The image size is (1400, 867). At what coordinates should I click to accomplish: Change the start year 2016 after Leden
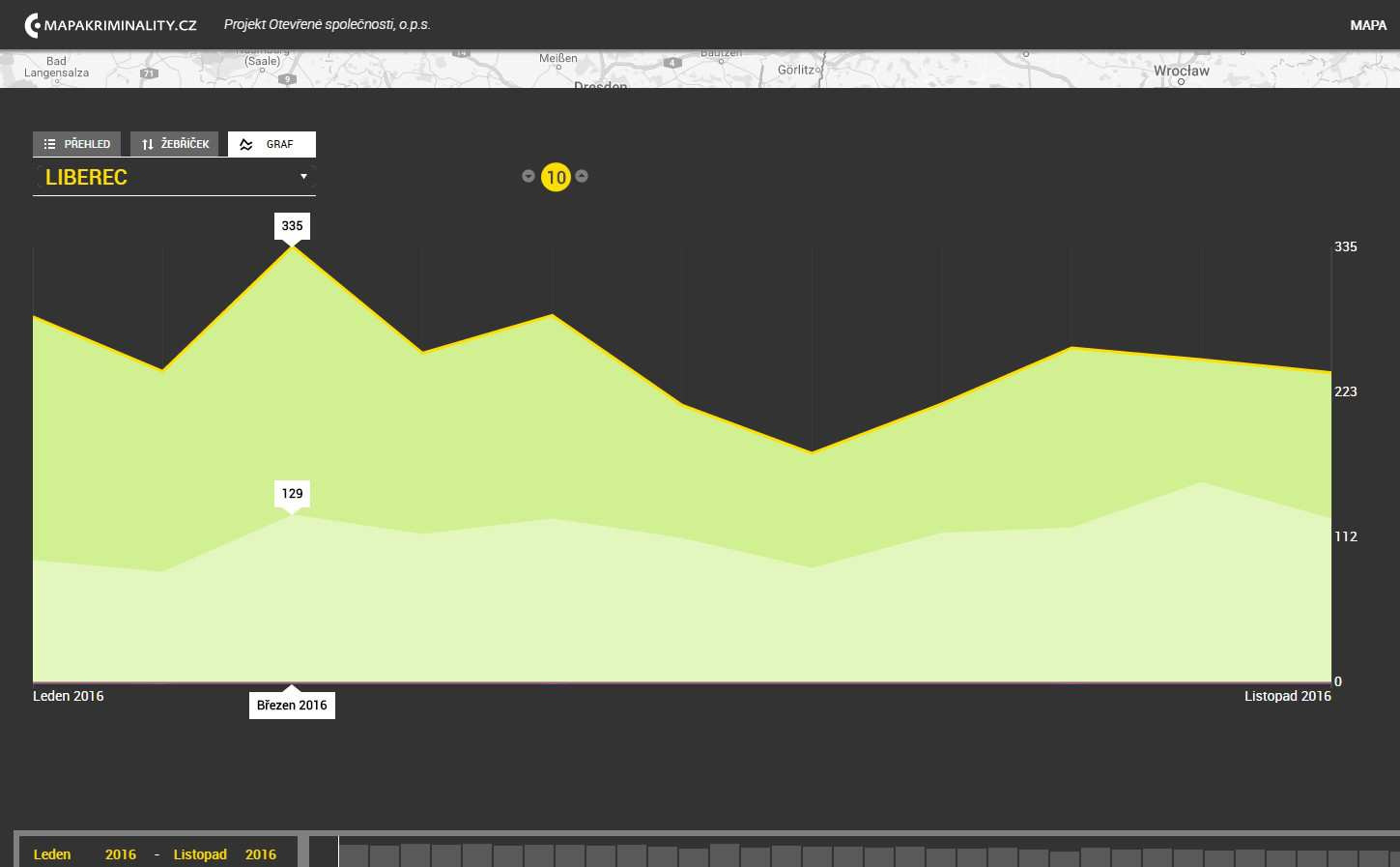(x=121, y=854)
